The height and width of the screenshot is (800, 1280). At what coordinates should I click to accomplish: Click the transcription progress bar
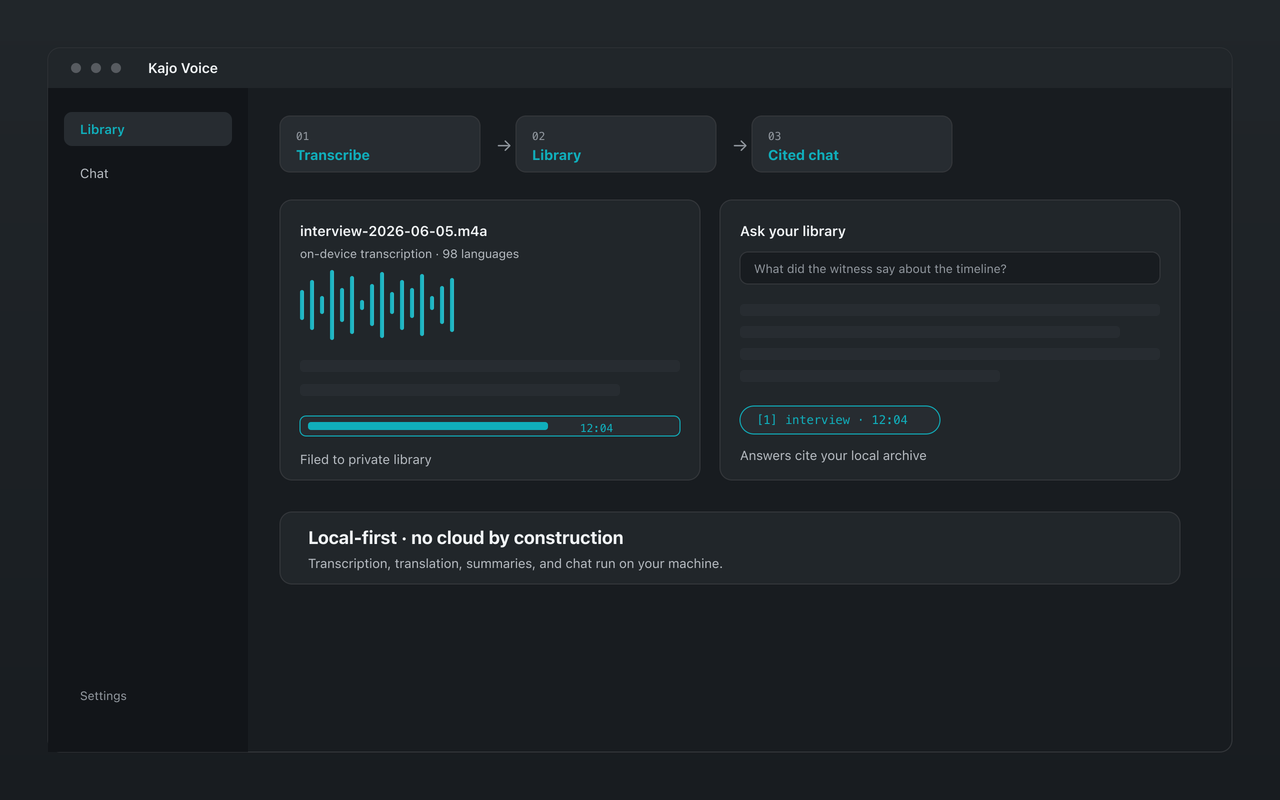click(x=490, y=426)
